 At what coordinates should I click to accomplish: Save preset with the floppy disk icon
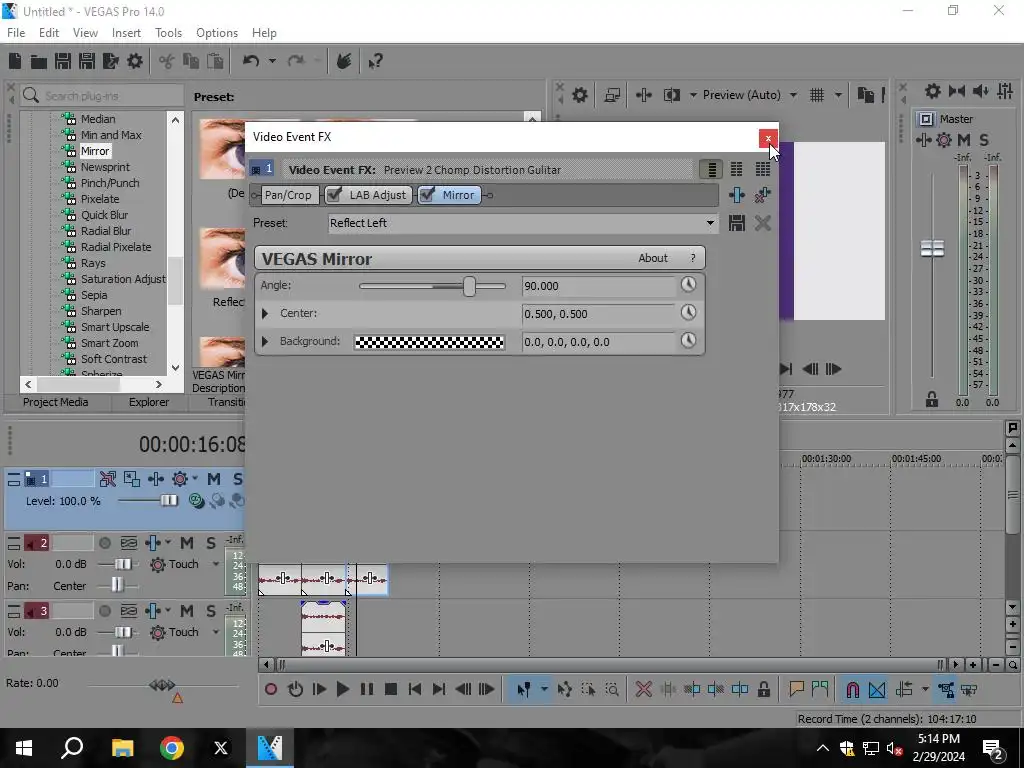point(737,223)
